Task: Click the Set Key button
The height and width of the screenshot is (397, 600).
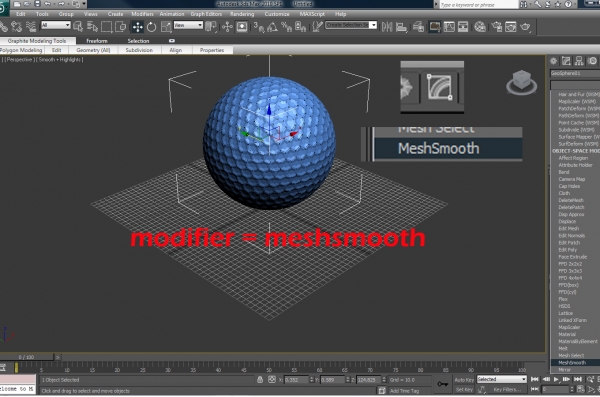Action: tap(464, 389)
